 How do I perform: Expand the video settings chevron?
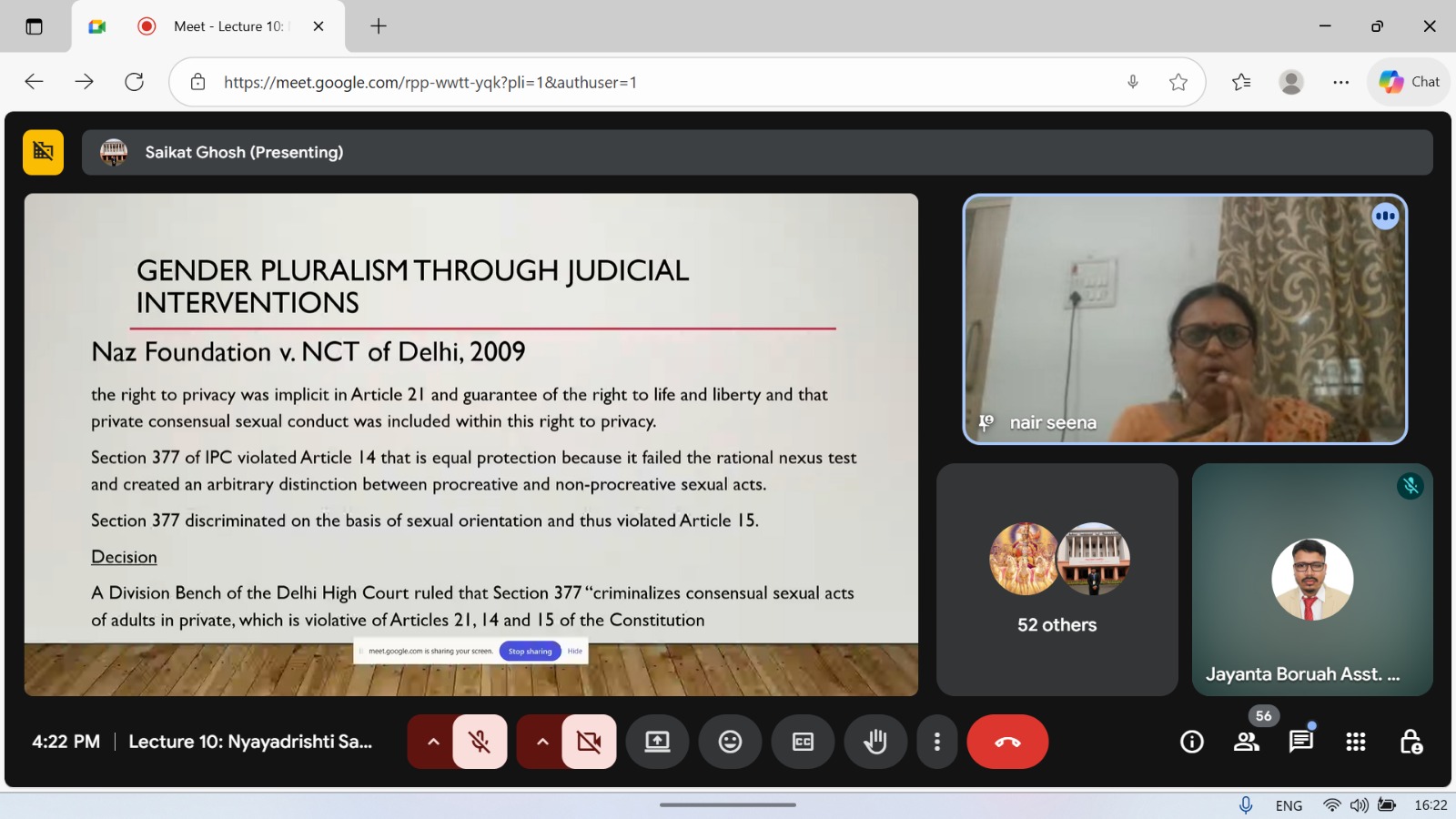542,742
